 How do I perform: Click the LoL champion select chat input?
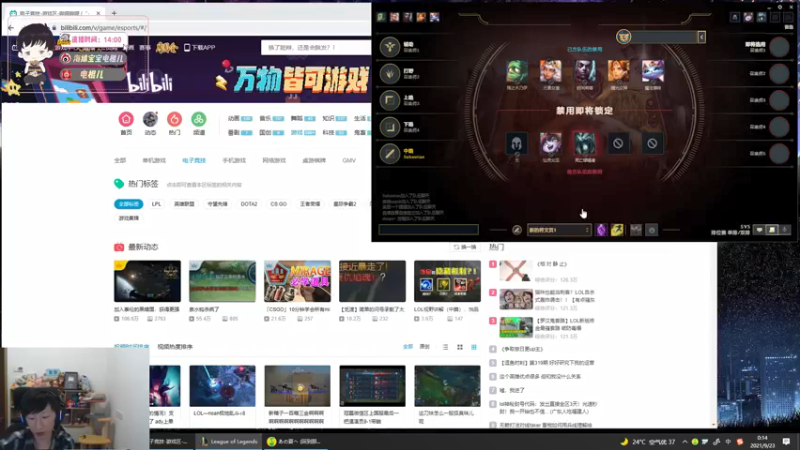coord(429,230)
